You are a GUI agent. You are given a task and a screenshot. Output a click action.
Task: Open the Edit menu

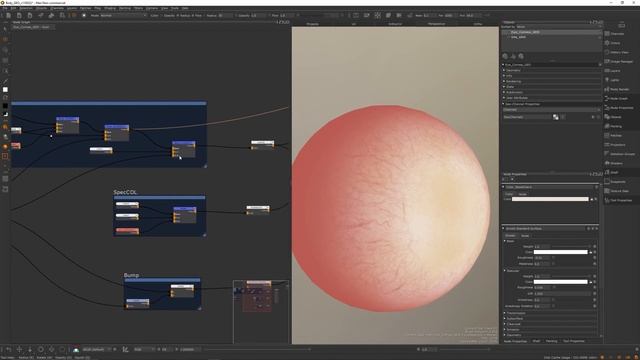[x=13, y=8]
